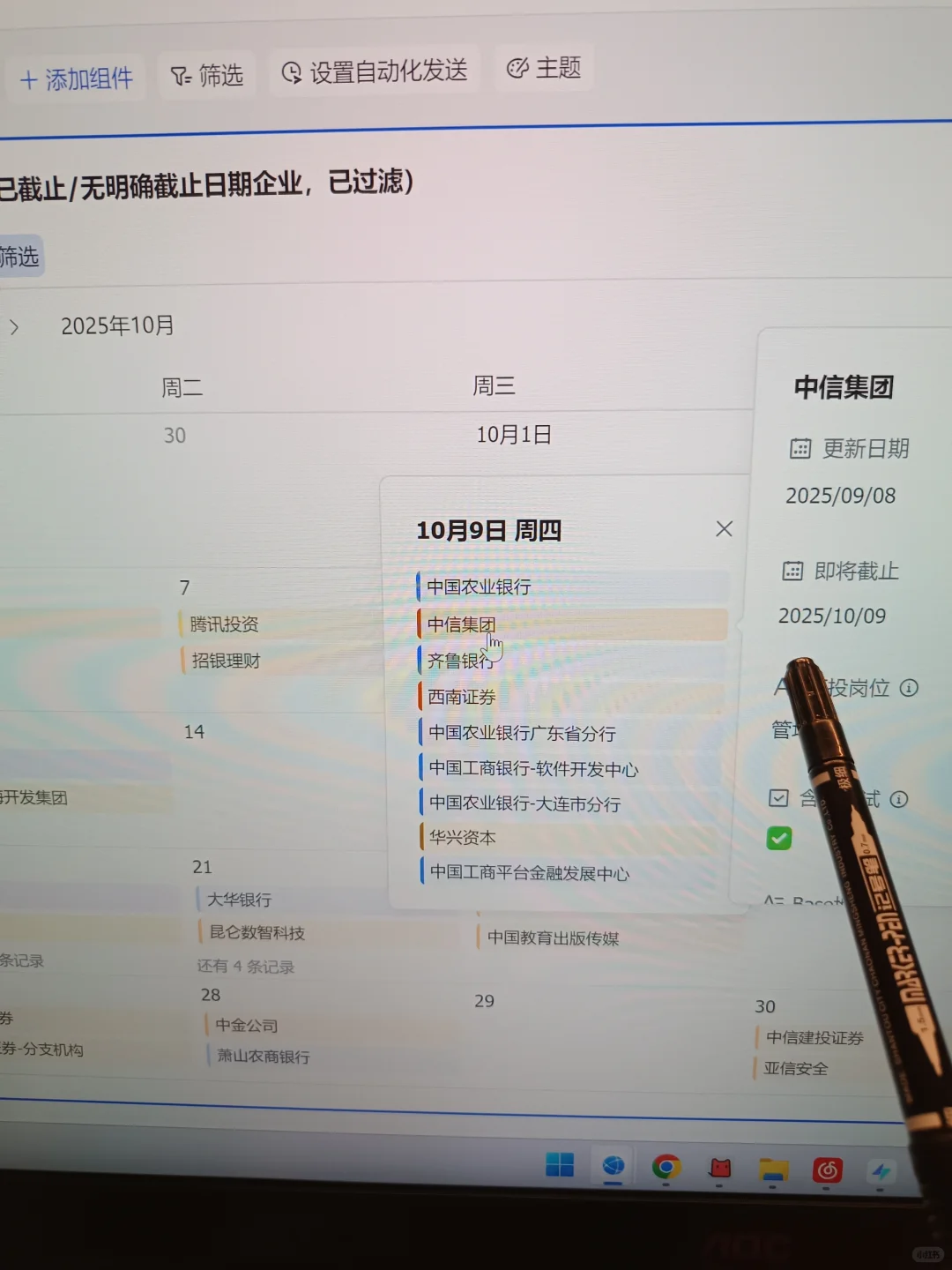Close the 10月9日 周四 popup
The height and width of the screenshot is (1270, 952).
pos(724,528)
